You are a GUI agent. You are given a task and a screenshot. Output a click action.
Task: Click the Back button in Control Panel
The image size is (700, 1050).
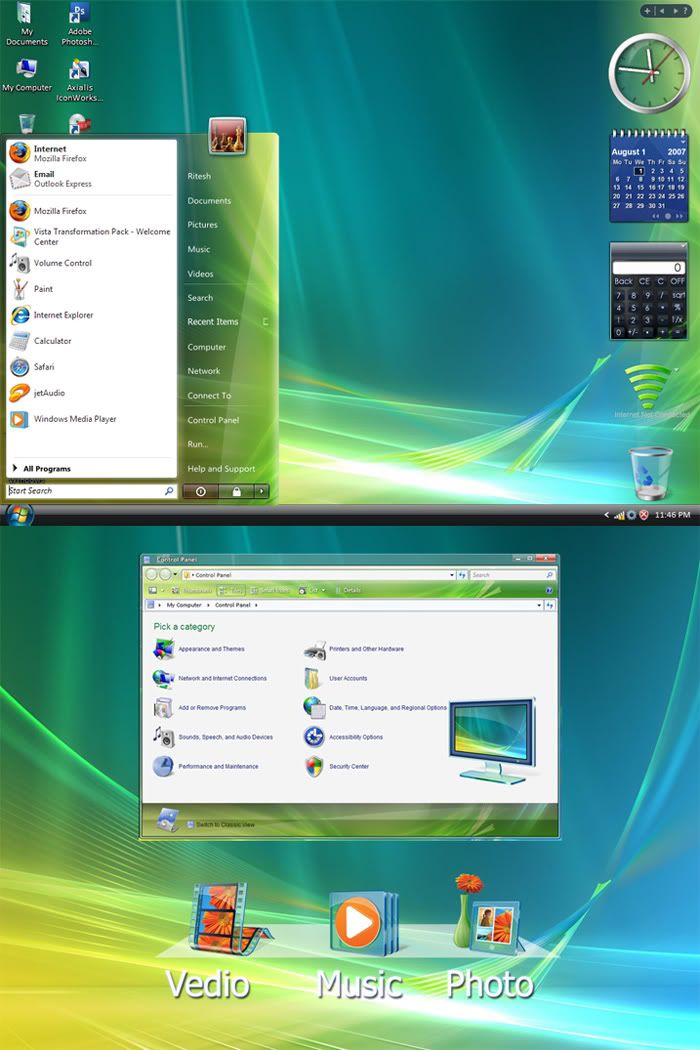coord(151,575)
